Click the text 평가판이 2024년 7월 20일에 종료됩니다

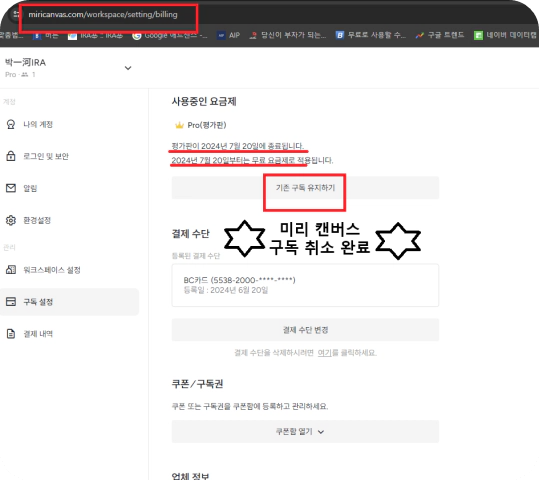pyautogui.click(x=238, y=146)
